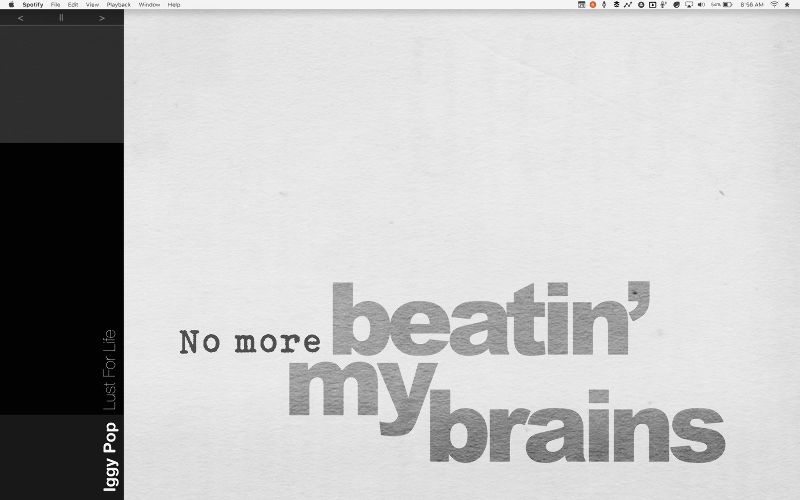Viewport: 800px width, 500px height.
Task: Open the File menu
Action: pyautogui.click(x=55, y=5)
